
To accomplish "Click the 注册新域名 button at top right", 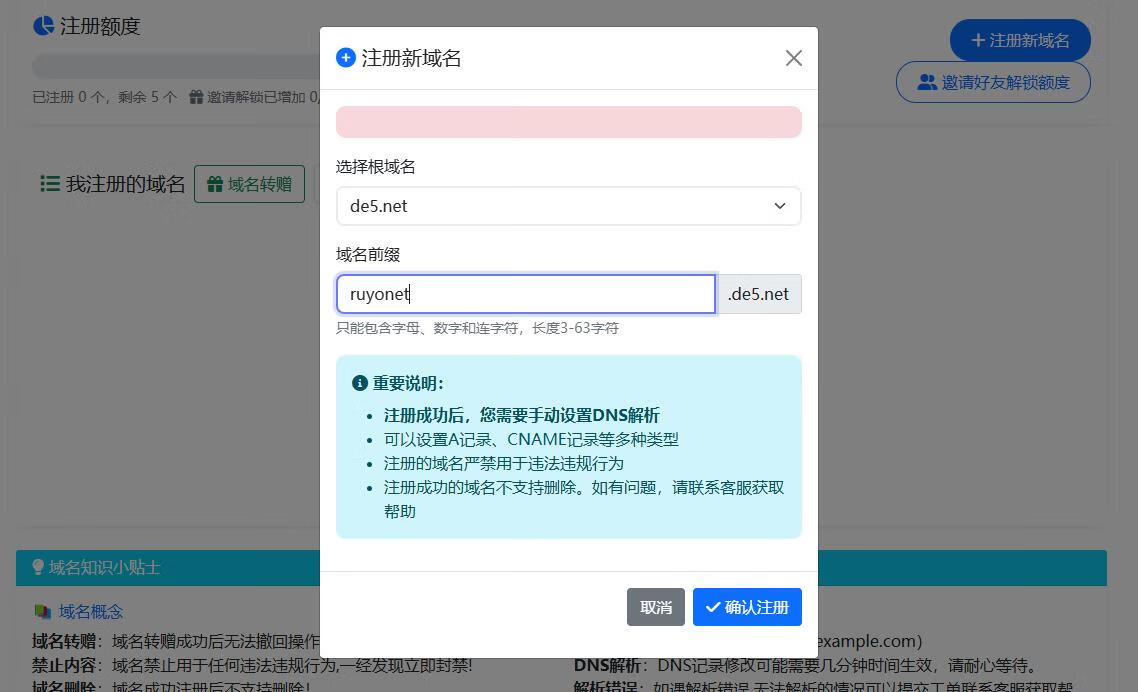I will 1019,40.
